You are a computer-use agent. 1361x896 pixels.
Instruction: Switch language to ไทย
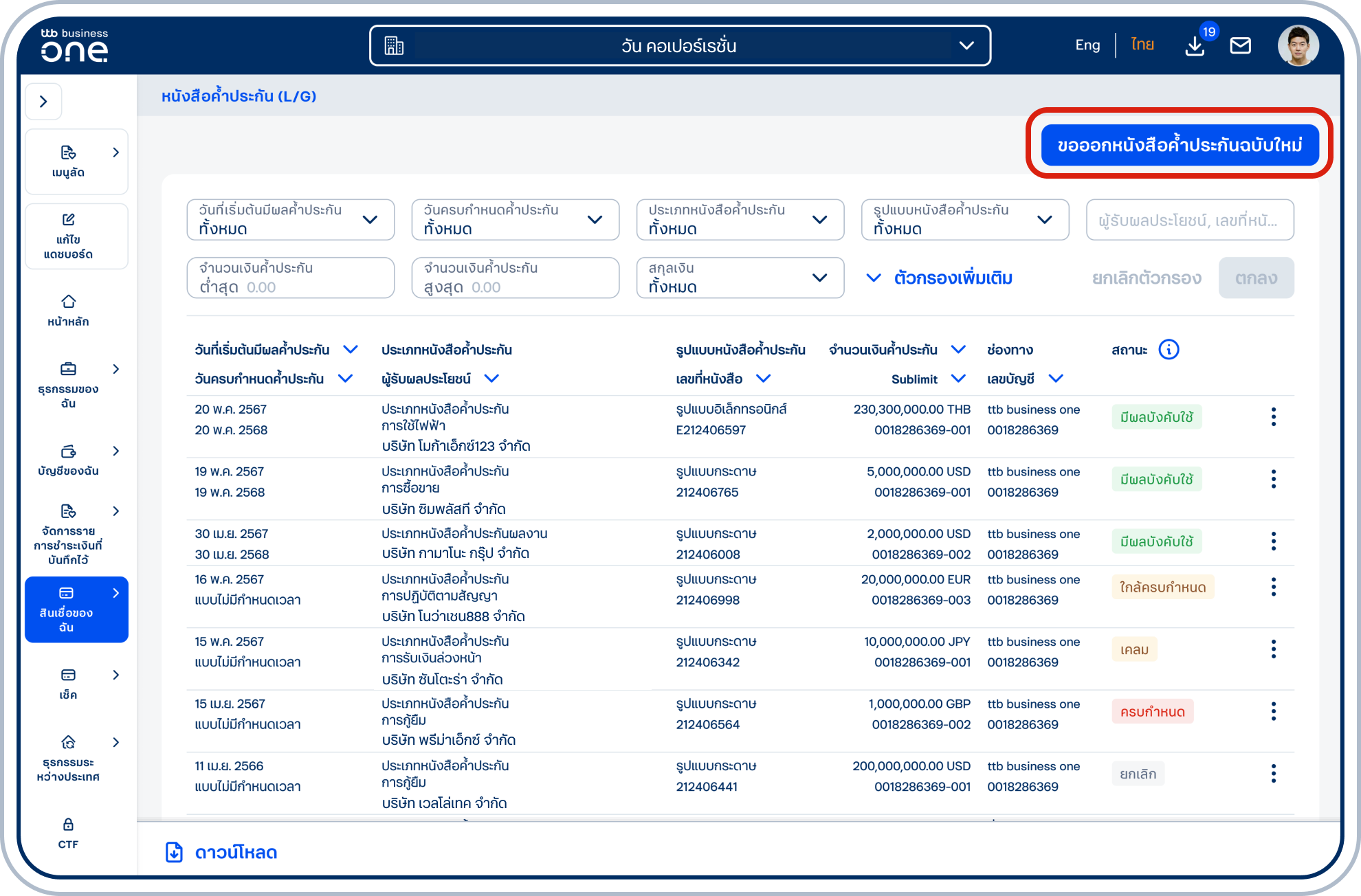(1142, 45)
